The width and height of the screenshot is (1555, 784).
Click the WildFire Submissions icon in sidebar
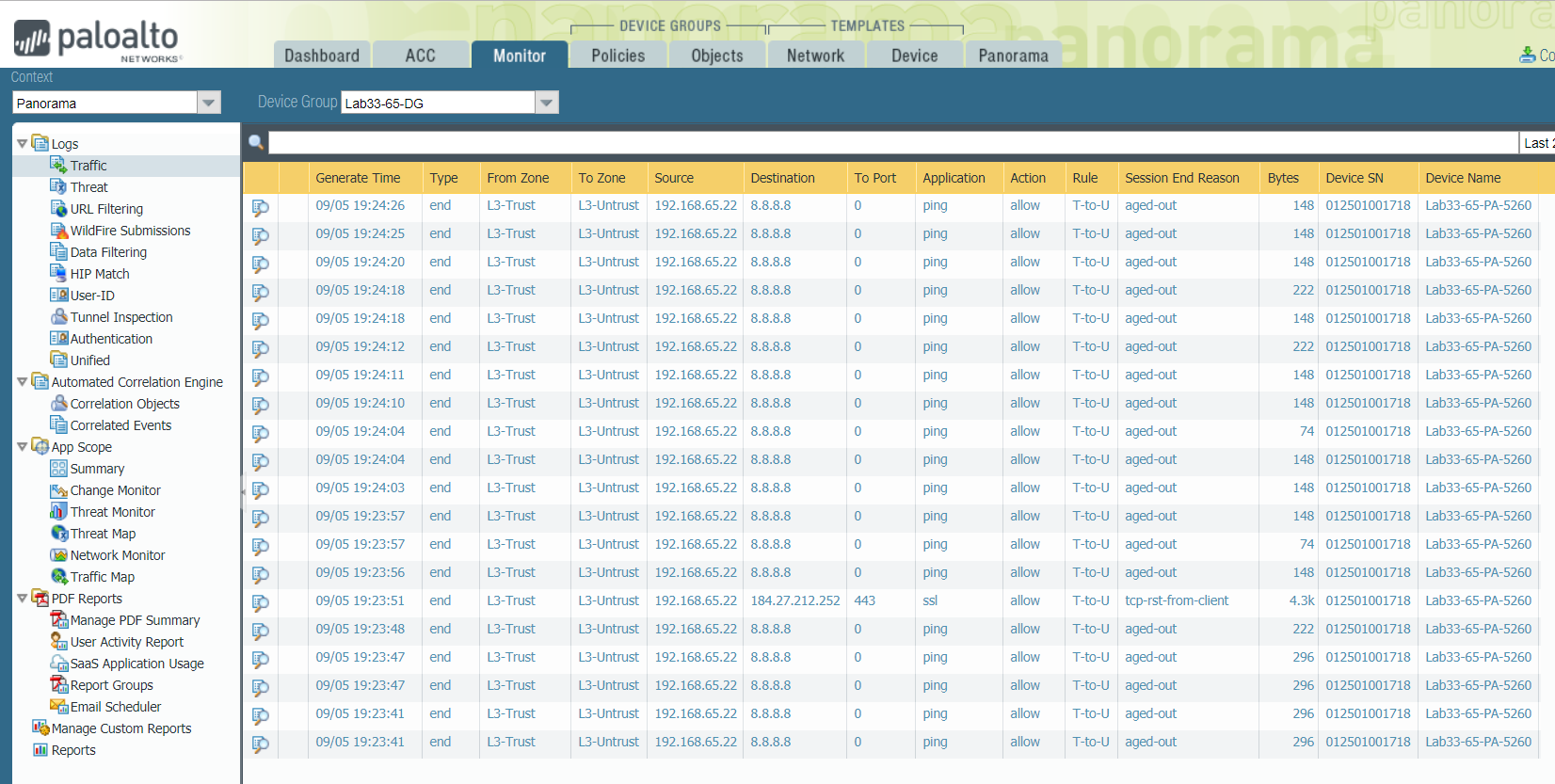59,231
